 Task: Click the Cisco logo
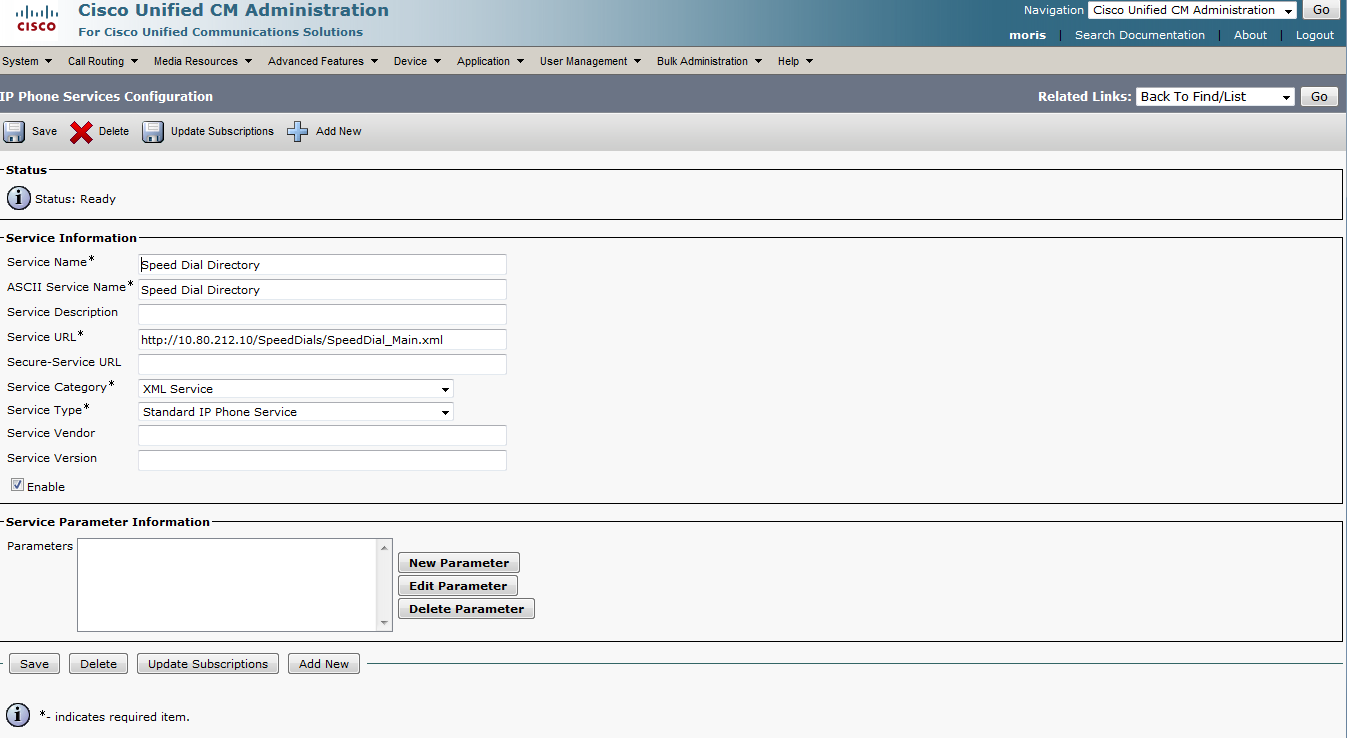36,19
